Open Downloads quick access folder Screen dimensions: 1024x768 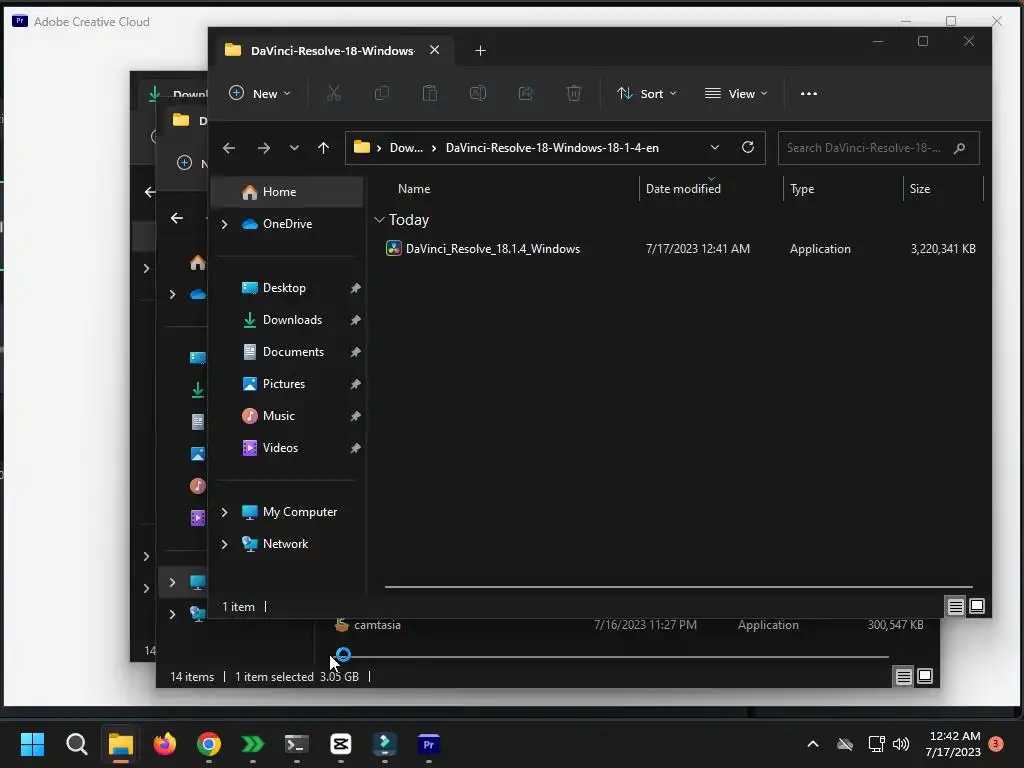pyautogui.click(x=291, y=320)
